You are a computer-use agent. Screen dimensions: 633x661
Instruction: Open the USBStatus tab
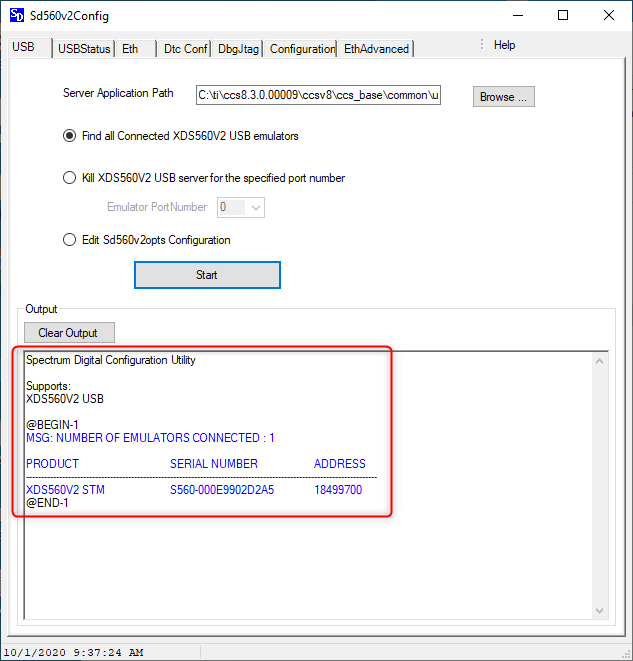84,49
